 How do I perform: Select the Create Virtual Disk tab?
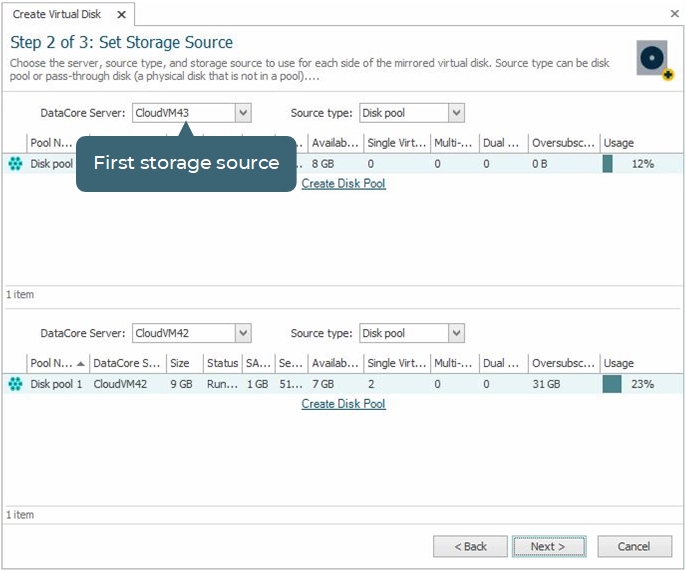pos(56,15)
